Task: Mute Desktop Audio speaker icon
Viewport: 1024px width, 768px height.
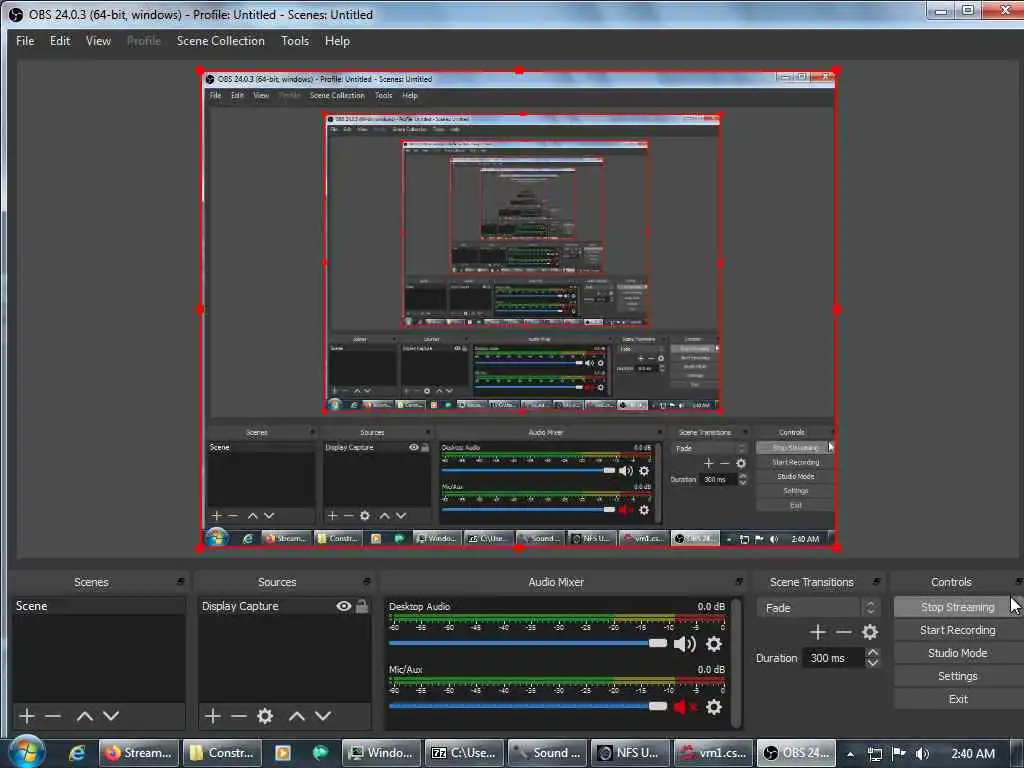Action: coord(684,644)
